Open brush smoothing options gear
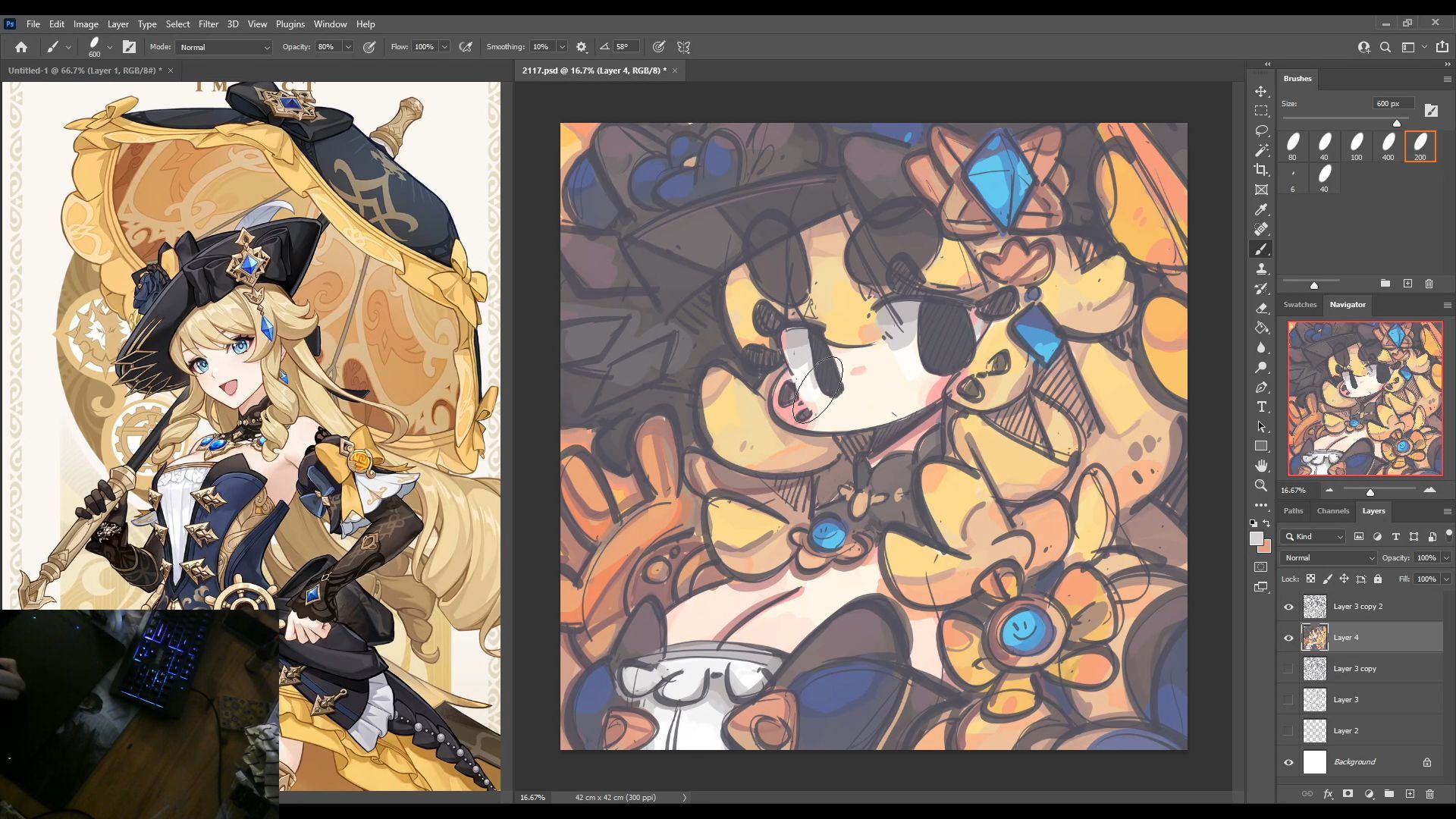Viewport: 1456px width, 819px height. pyautogui.click(x=582, y=47)
